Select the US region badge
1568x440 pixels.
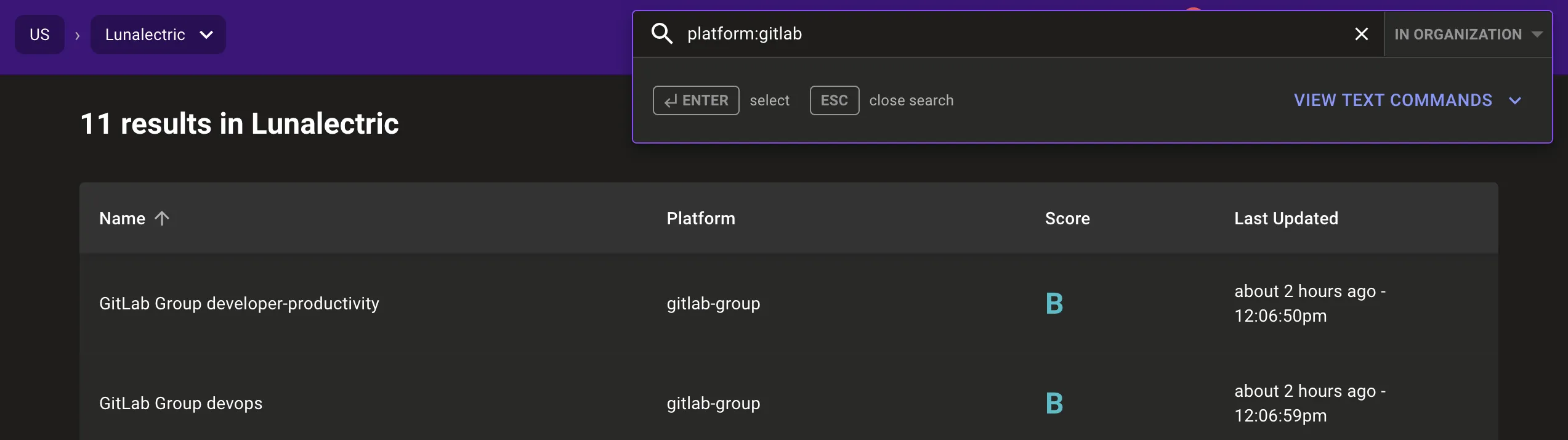pyautogui.click(x=39, y=34)
